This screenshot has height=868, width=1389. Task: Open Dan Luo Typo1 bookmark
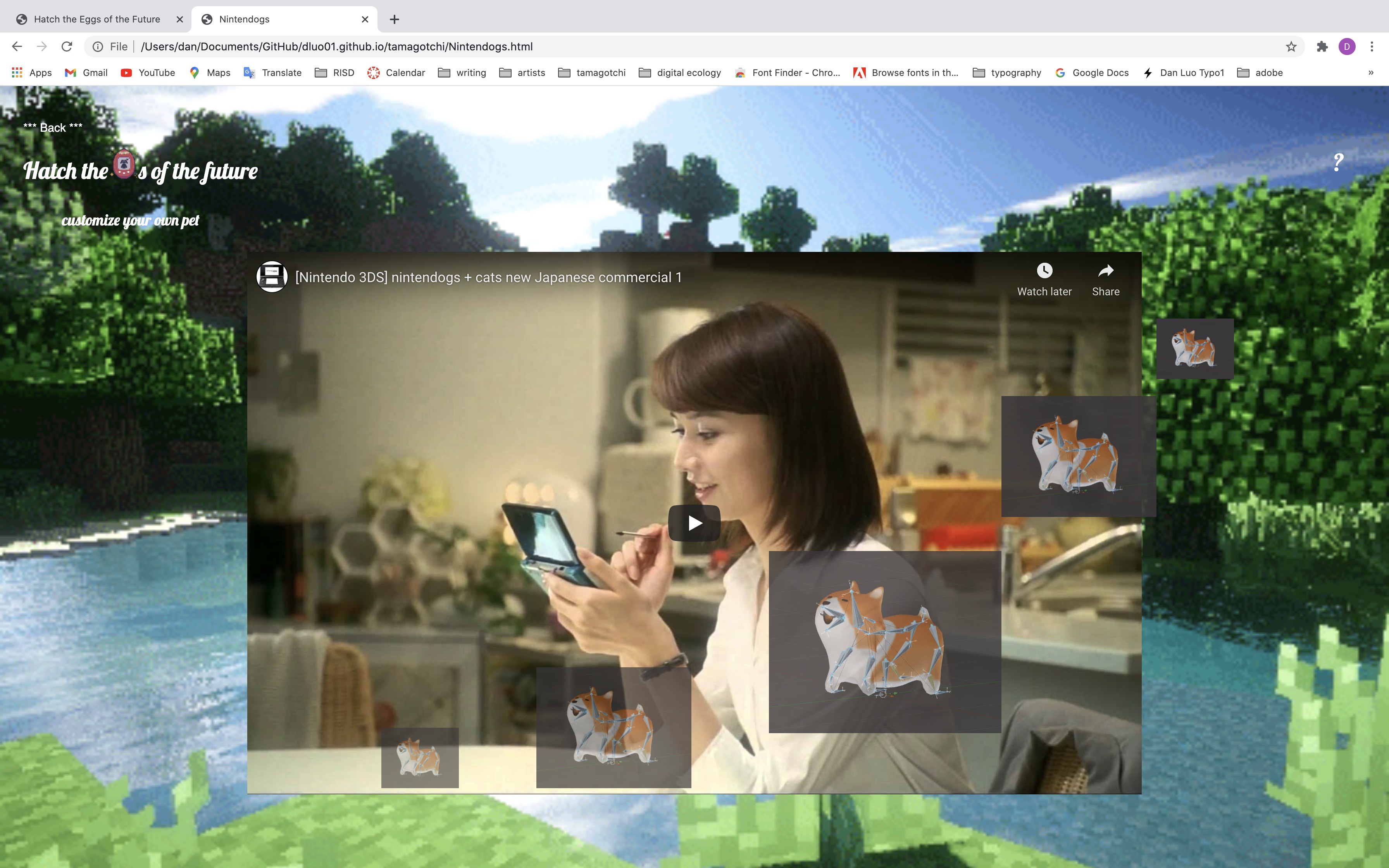1183,72
